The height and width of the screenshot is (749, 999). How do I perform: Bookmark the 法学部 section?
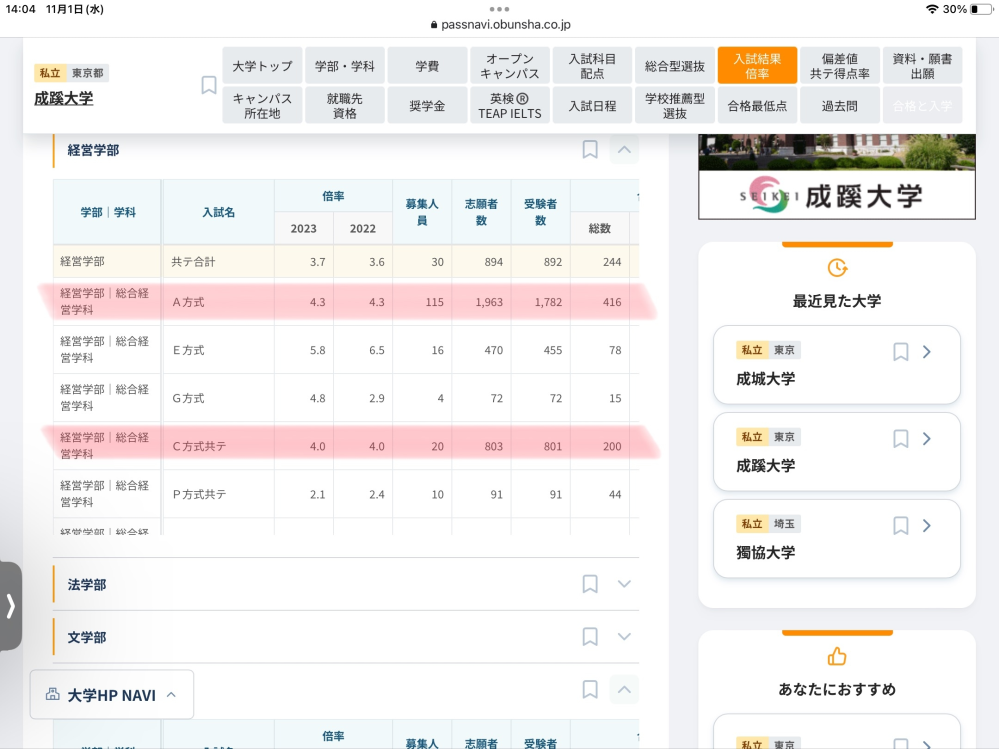click(x=590, y=584)
